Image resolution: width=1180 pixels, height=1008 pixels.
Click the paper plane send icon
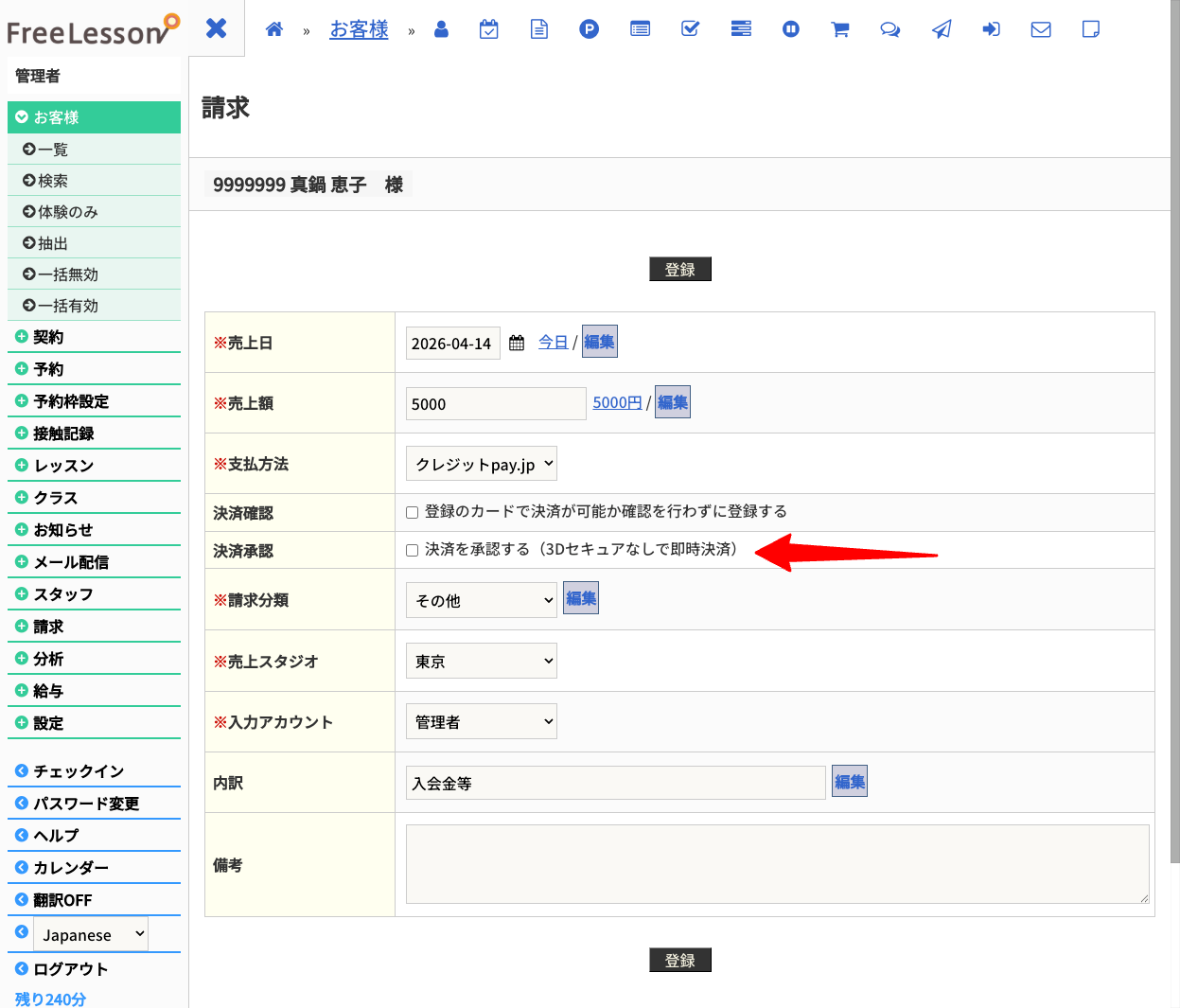coord(942,29)
